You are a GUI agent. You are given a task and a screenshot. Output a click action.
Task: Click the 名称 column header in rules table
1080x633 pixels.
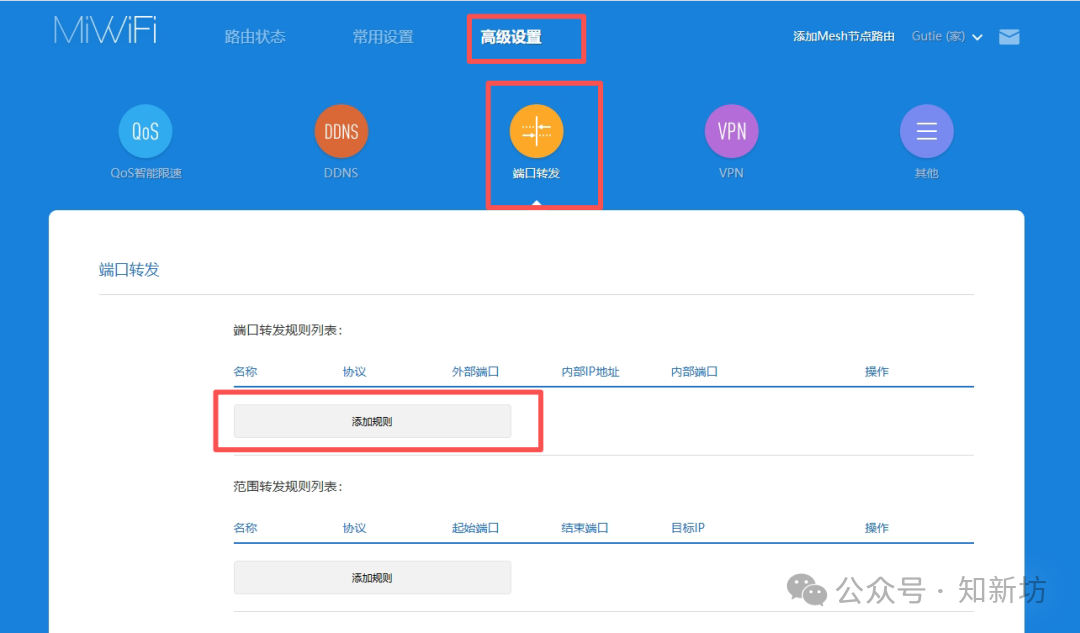pos(245,371)
